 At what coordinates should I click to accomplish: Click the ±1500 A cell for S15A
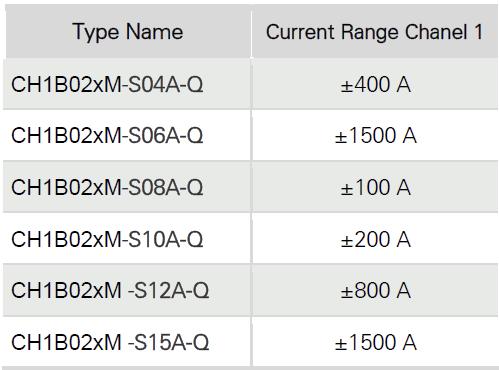pos(375,342)
